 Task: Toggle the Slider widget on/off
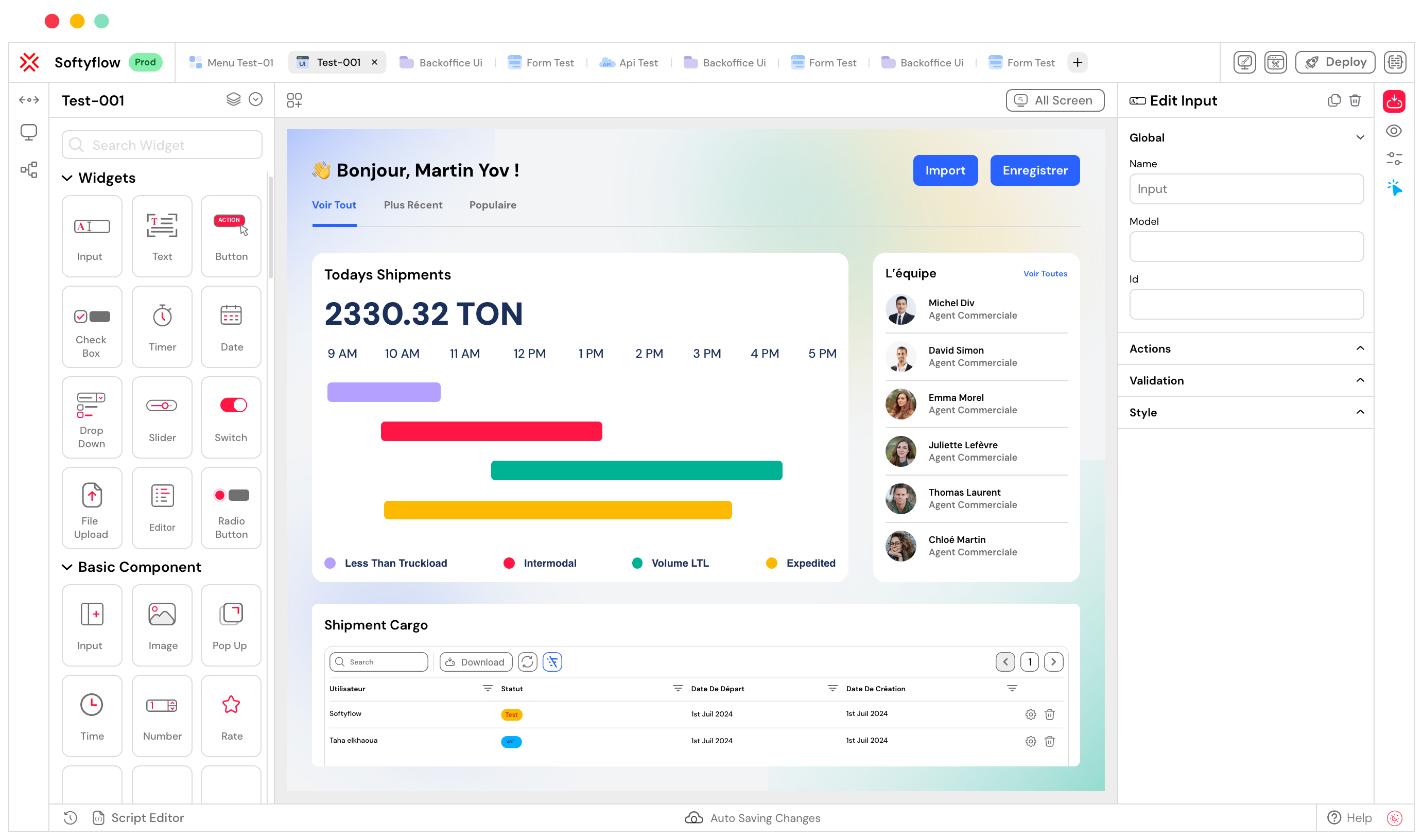click(x=161, y=414)
